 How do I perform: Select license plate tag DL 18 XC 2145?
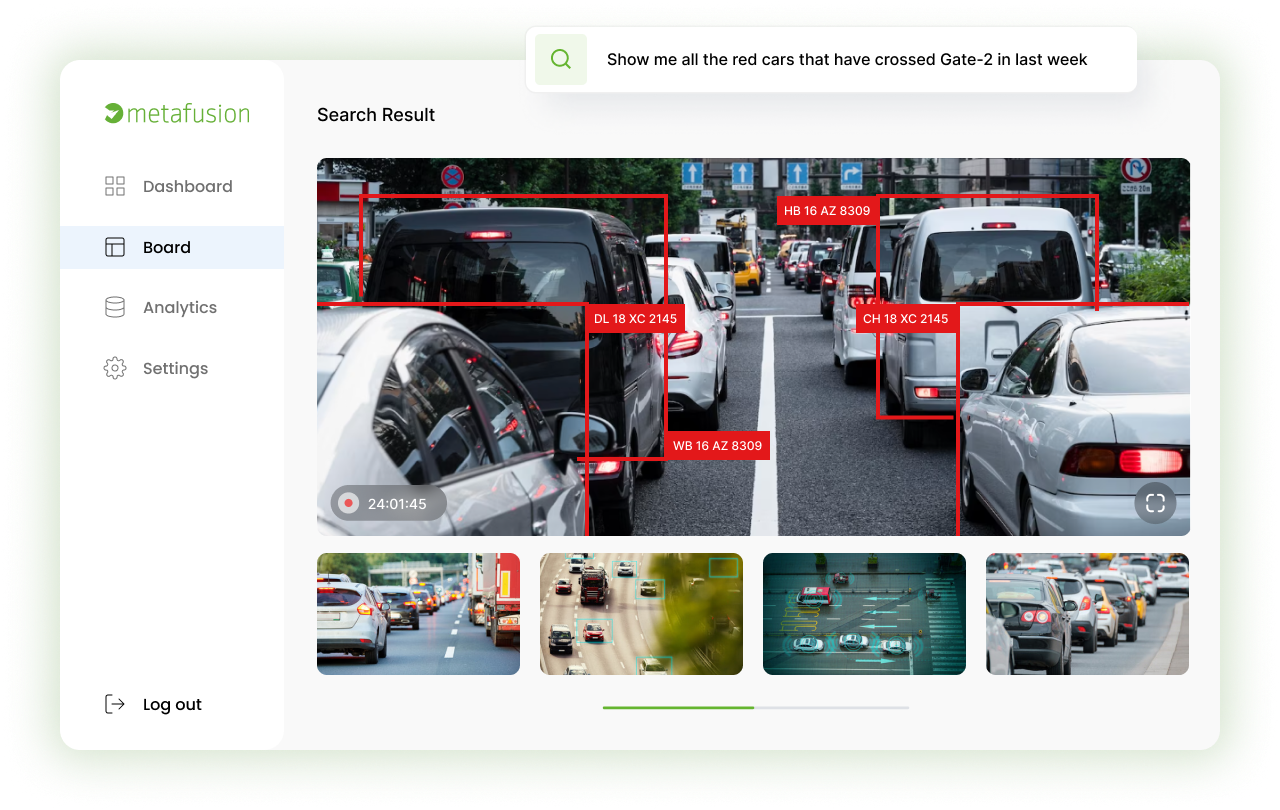click(635, 319)
